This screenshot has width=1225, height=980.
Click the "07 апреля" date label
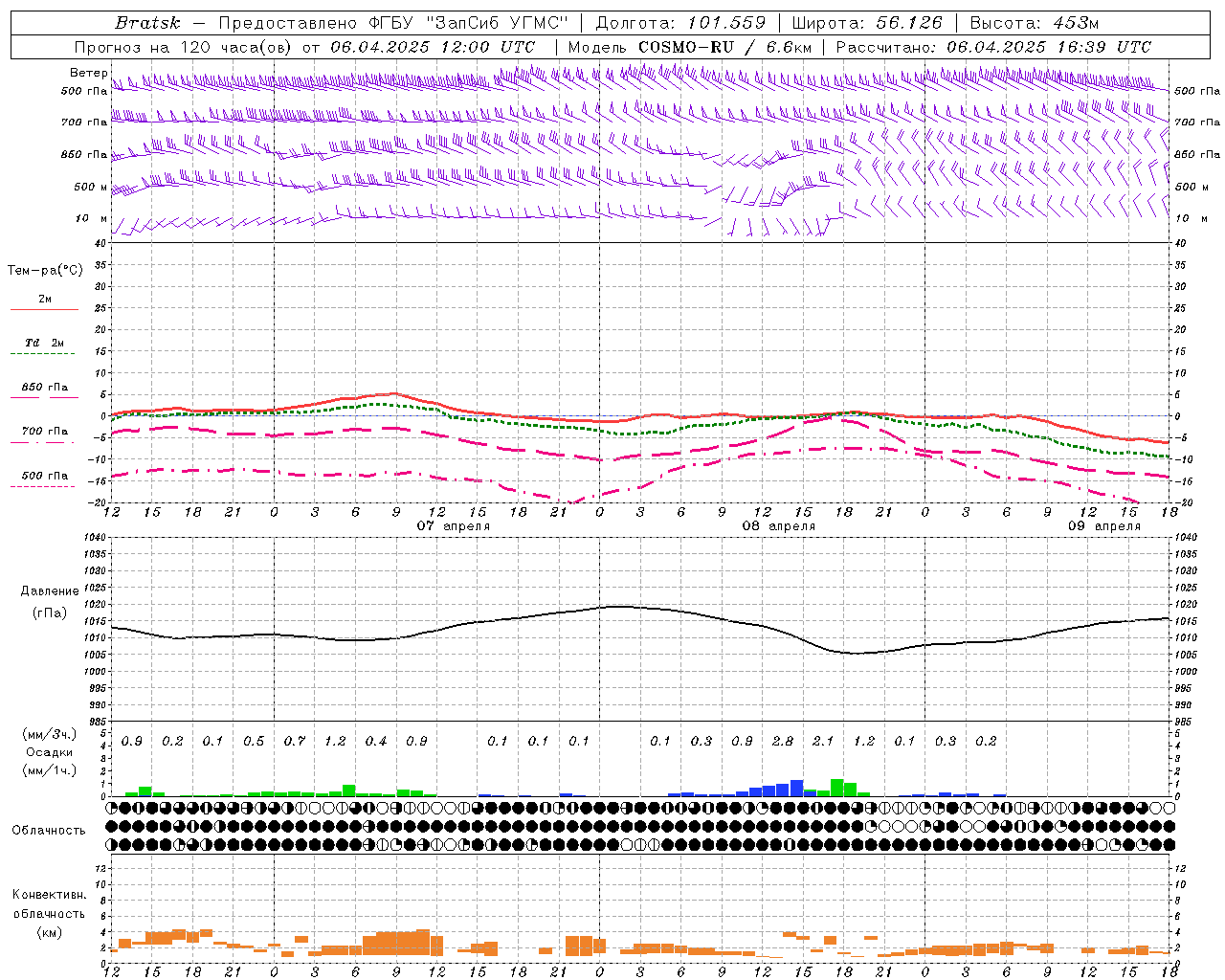tap(454, 526)
